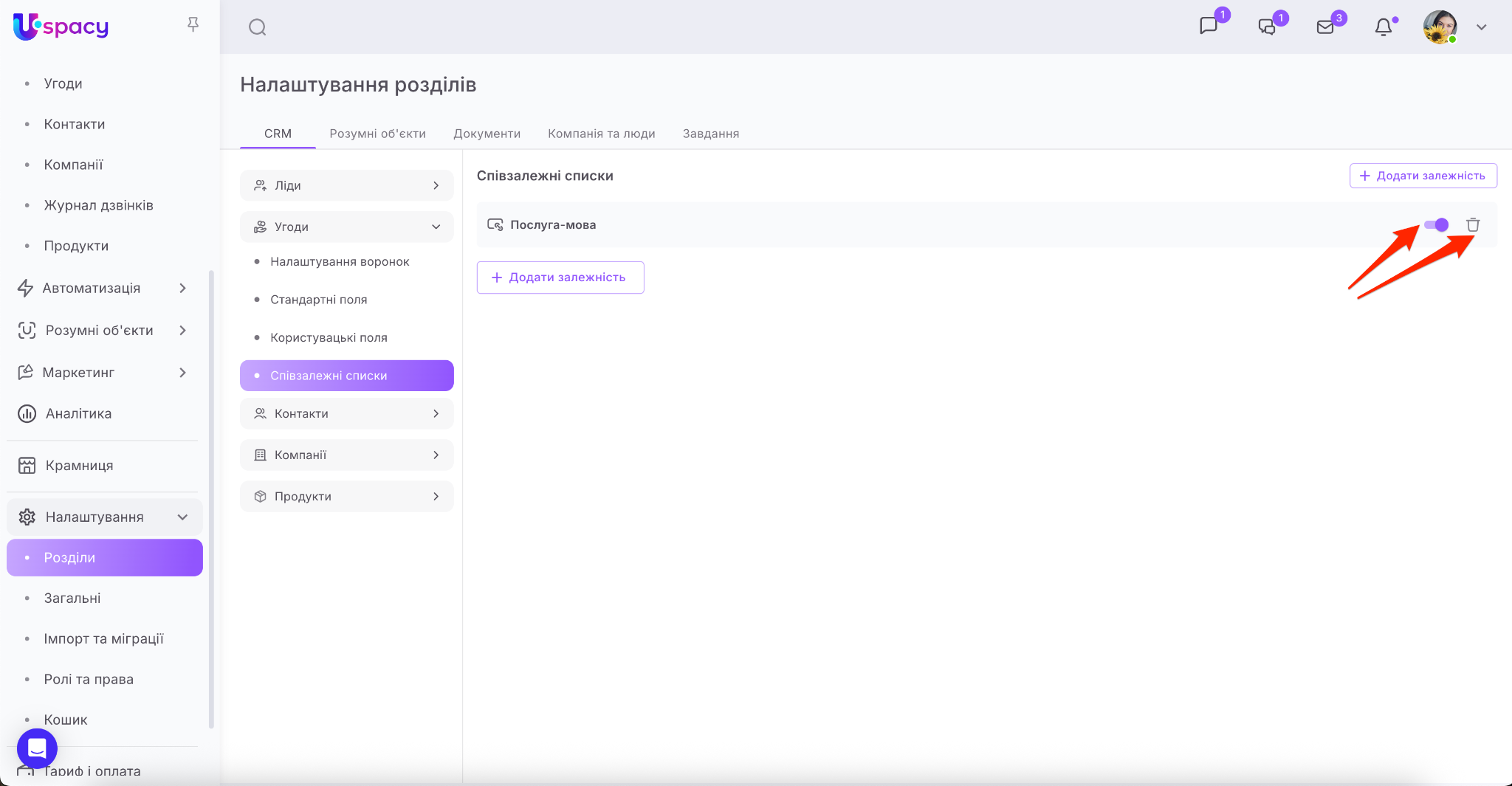Pin the sidebar with pin icon
This screenshot has height=786, width=1512.
click(x=193, y=25)
